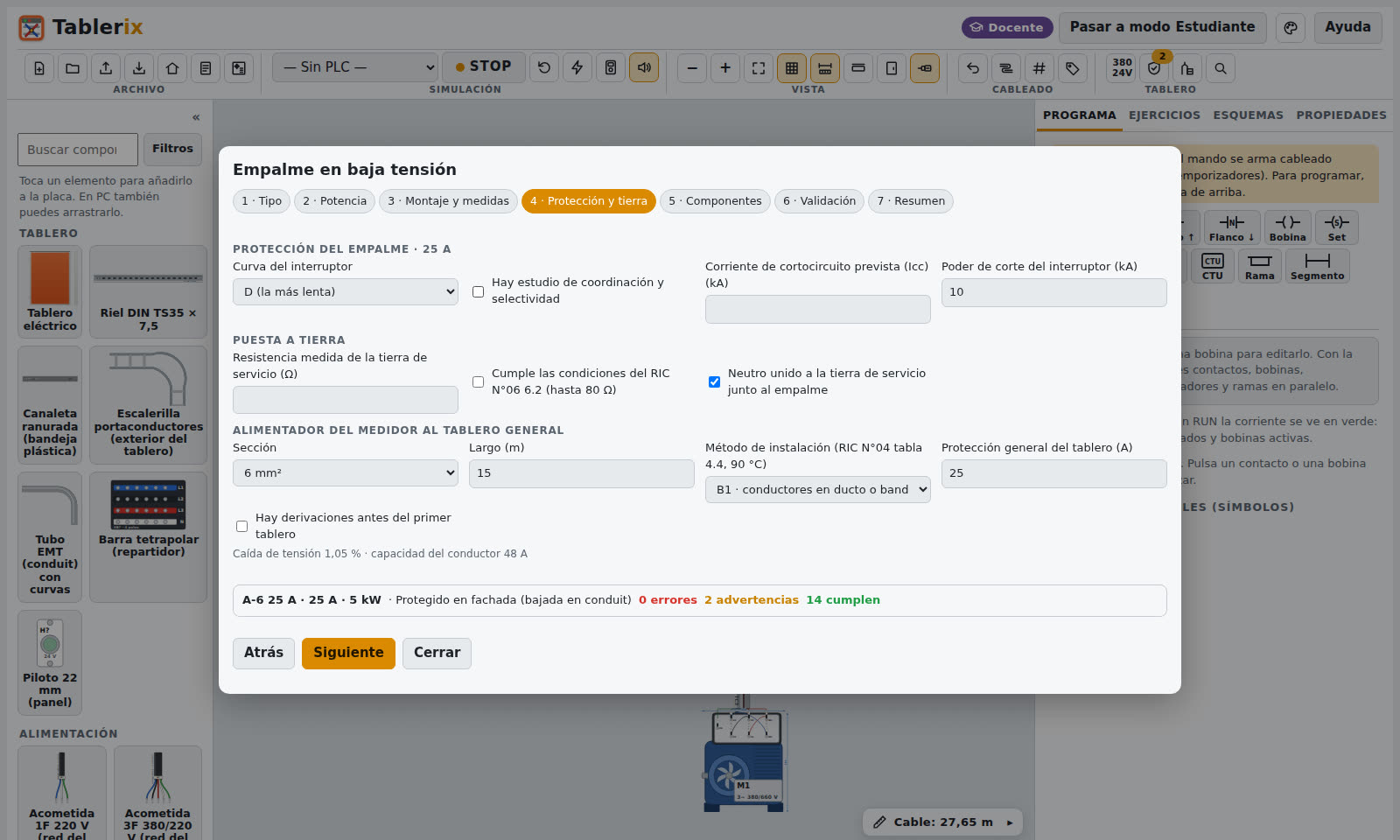
Task: Click the 'Filtros' button
Action: tap(172, 150)
